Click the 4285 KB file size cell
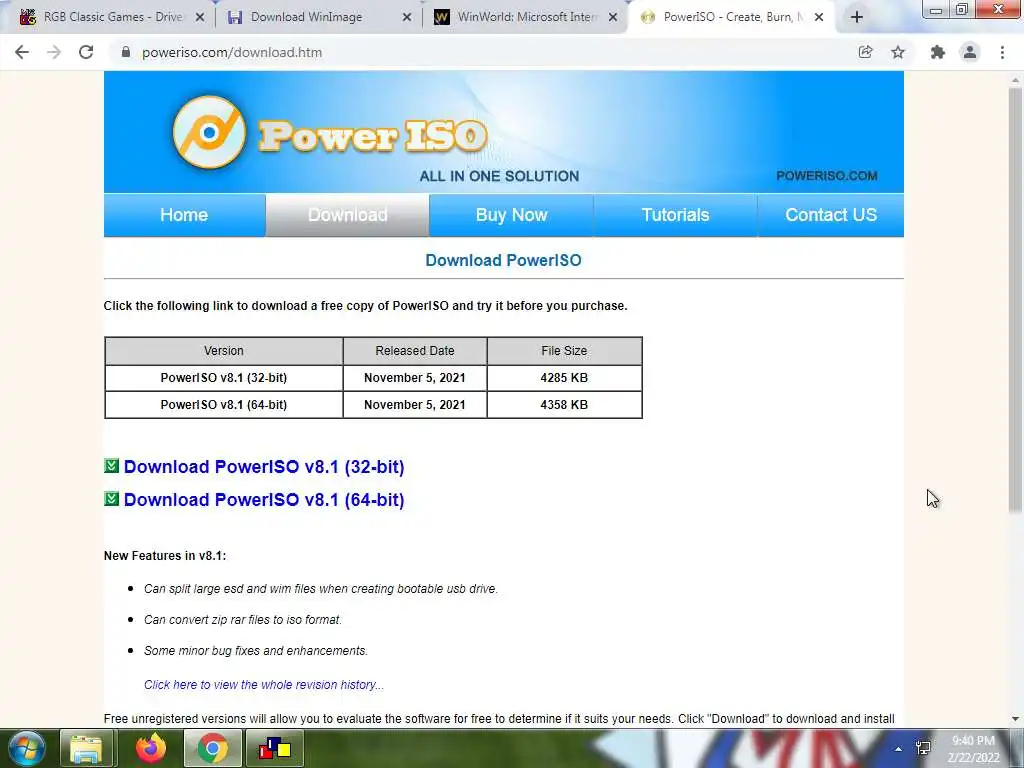 click(564, 377)
